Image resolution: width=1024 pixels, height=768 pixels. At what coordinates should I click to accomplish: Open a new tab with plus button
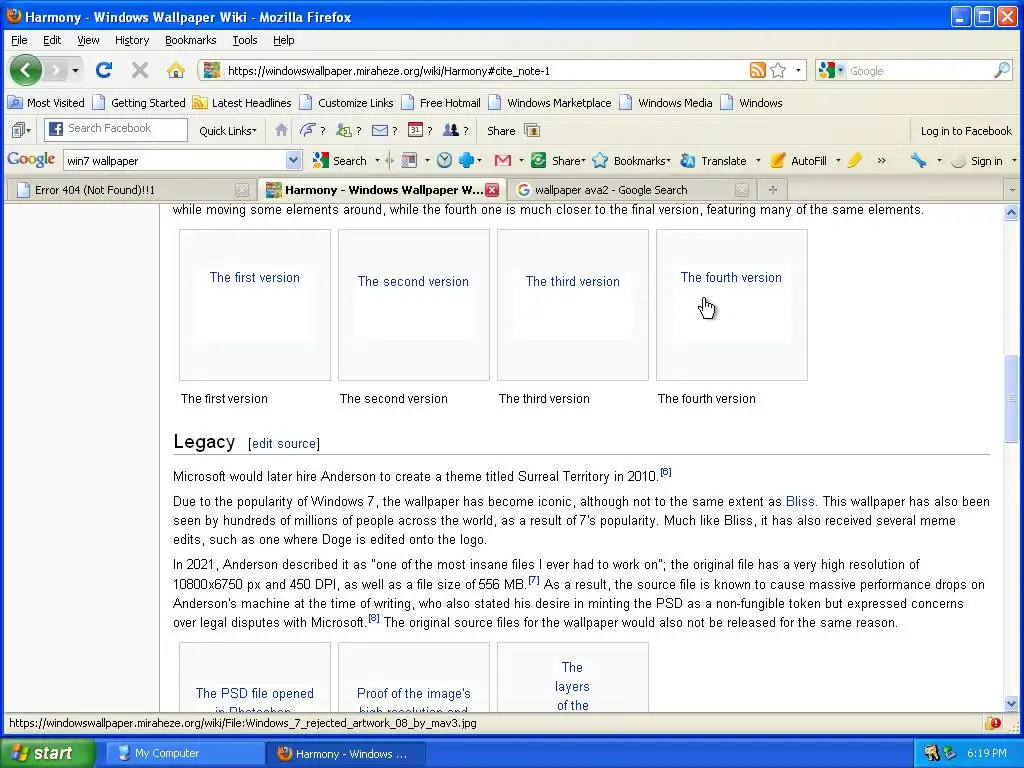[x=773, y=190]
